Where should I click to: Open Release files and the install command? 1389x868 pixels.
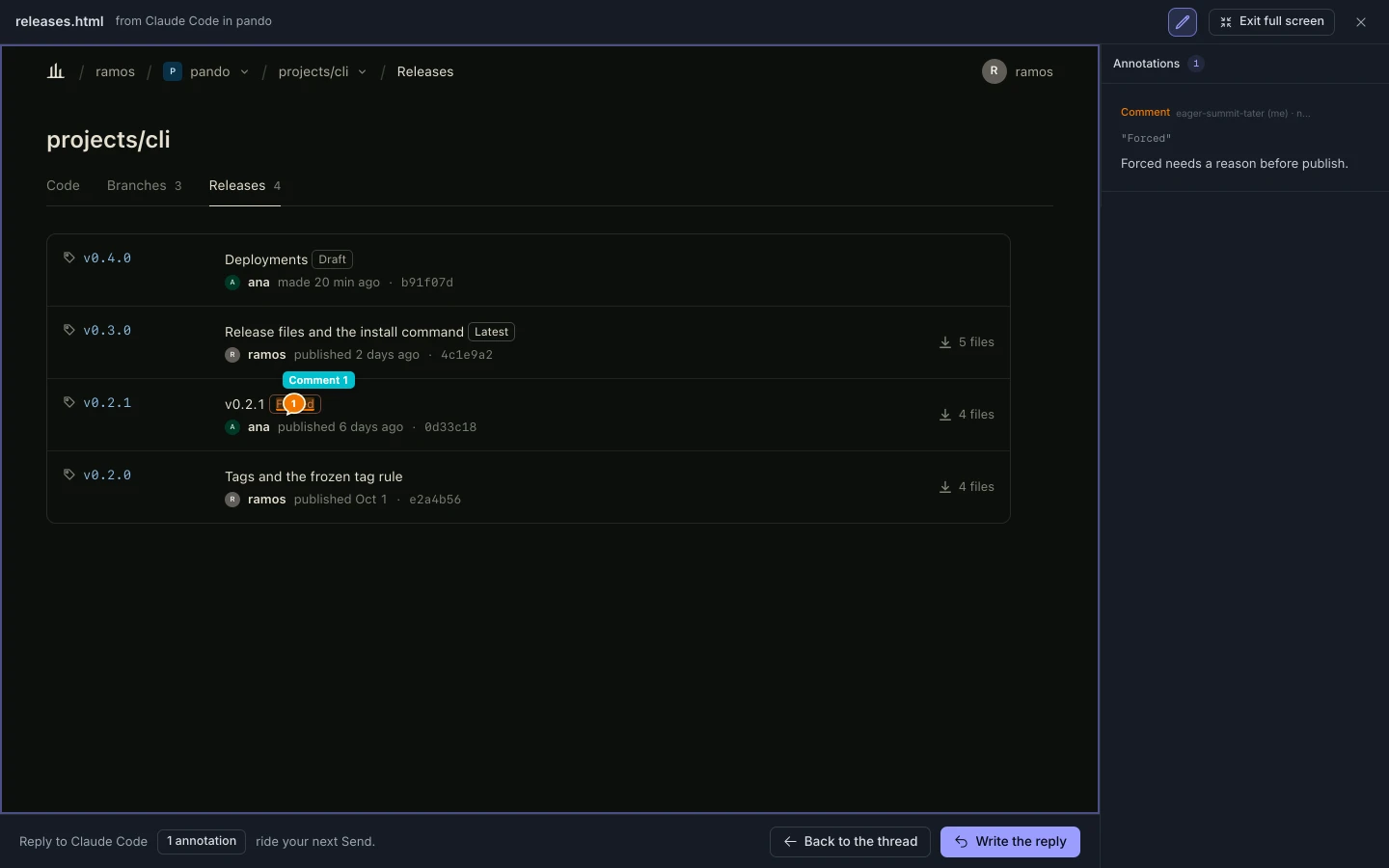(x=344, y=332)
